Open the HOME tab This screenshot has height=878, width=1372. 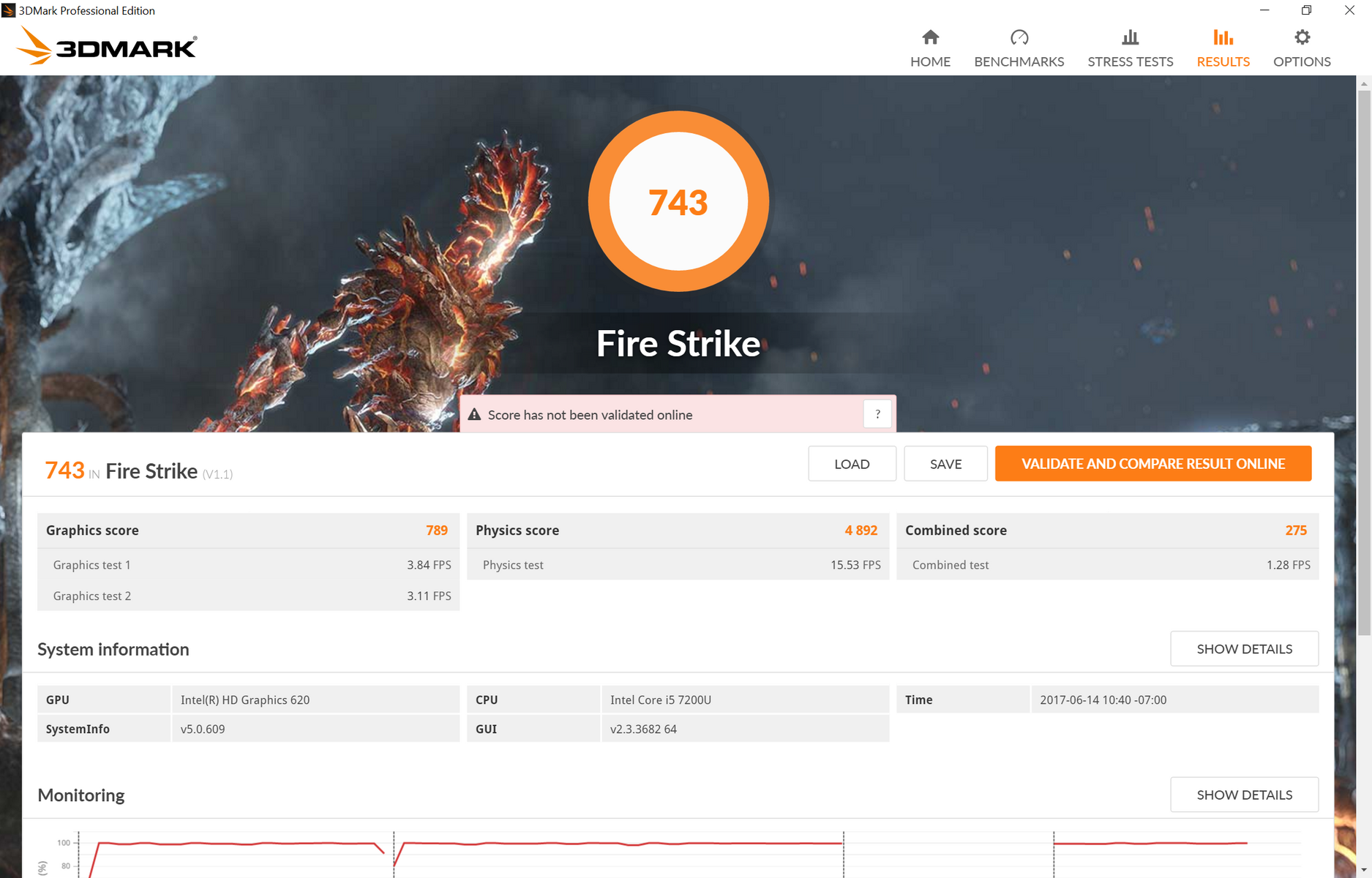click(x=930, y=49)
